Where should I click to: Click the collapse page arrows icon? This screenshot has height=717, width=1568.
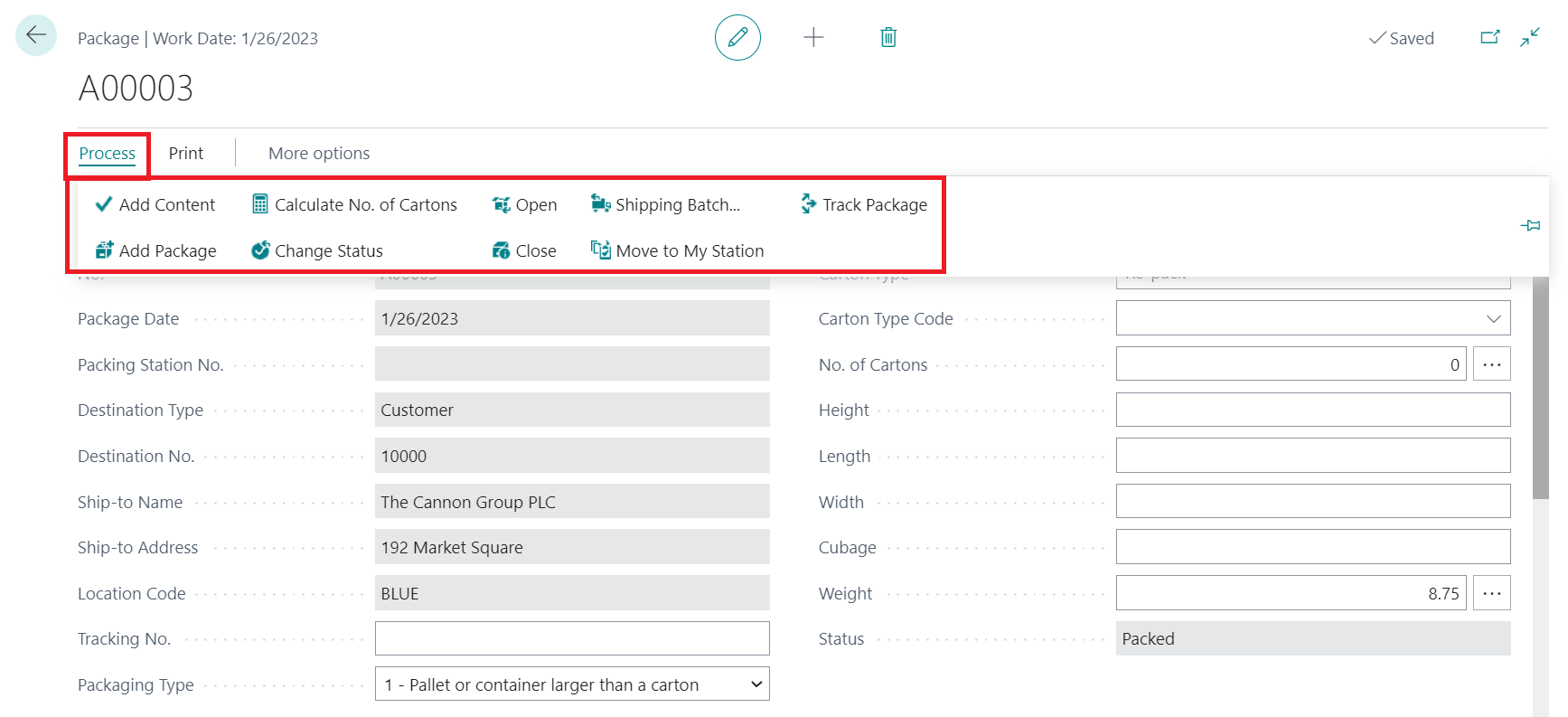[x=1529, y=38]
